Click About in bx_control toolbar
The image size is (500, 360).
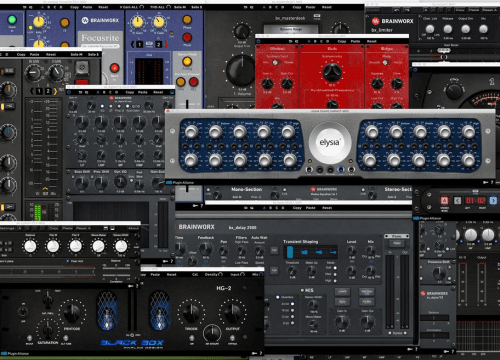pyautogui.click(x=134, y=228)
